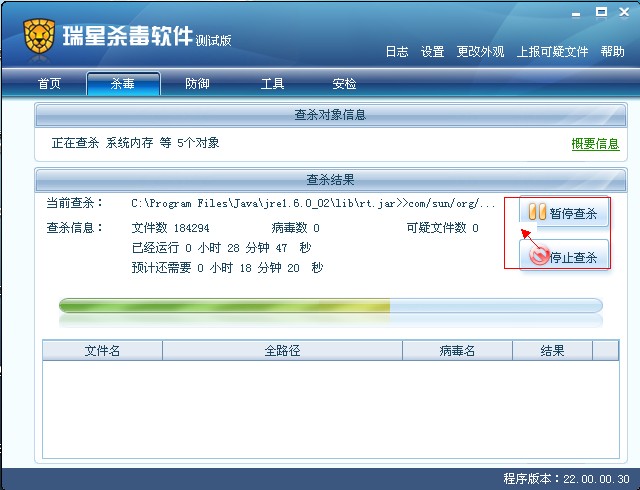Switch to the 安检 tab

pyautogui.click(x=344, y=84)
